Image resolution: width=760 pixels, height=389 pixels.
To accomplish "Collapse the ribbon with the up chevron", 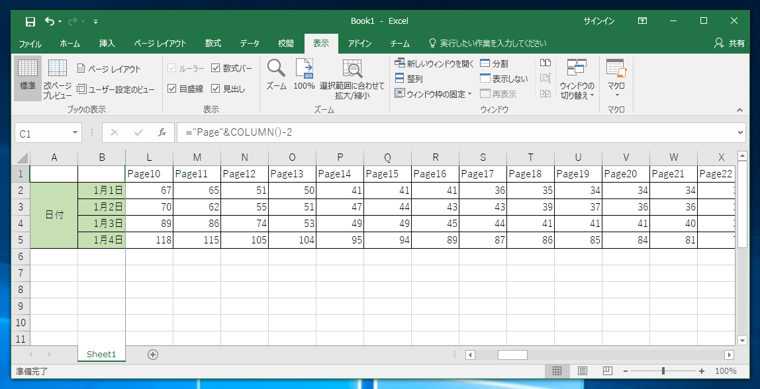I will pos(740,110).
